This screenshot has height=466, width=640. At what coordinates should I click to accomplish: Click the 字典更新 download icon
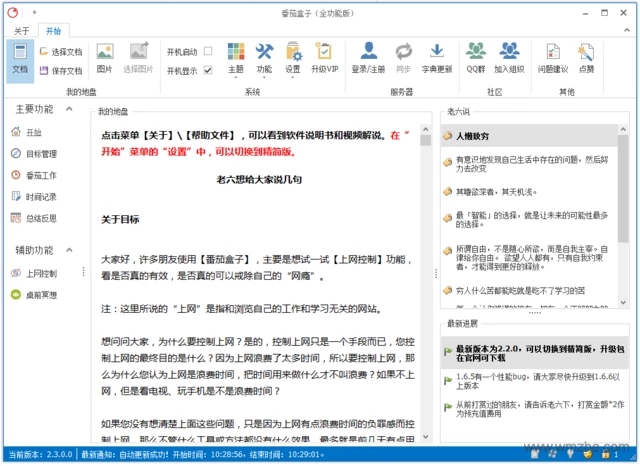pyautogui.click(x=437, y=58)
